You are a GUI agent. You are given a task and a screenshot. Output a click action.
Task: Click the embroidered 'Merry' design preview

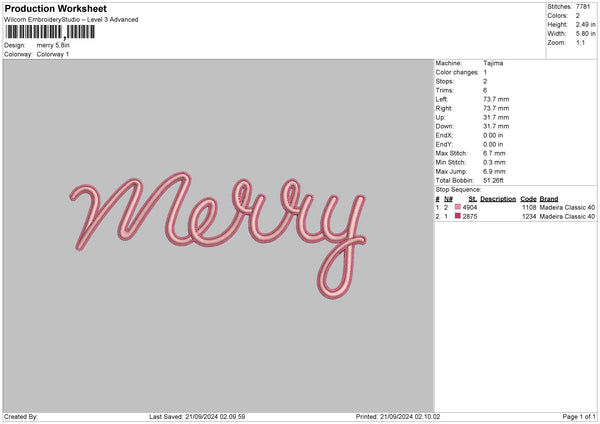pos(218,235)
